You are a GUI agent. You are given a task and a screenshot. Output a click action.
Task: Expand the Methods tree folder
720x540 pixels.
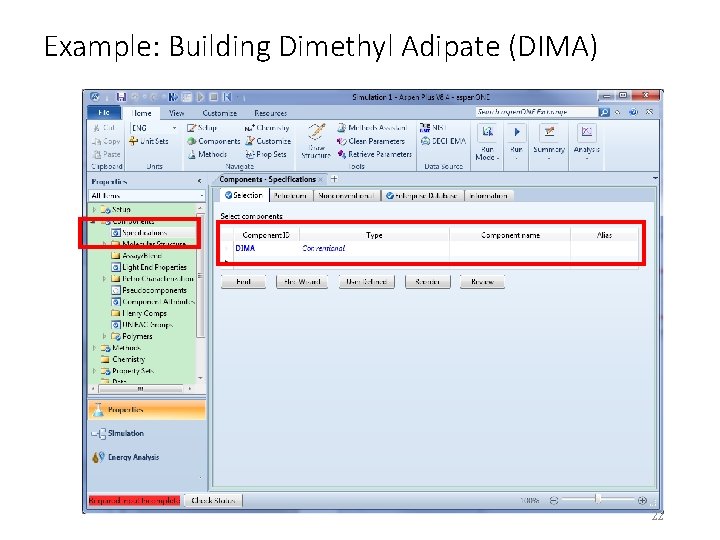coord(95,348)
